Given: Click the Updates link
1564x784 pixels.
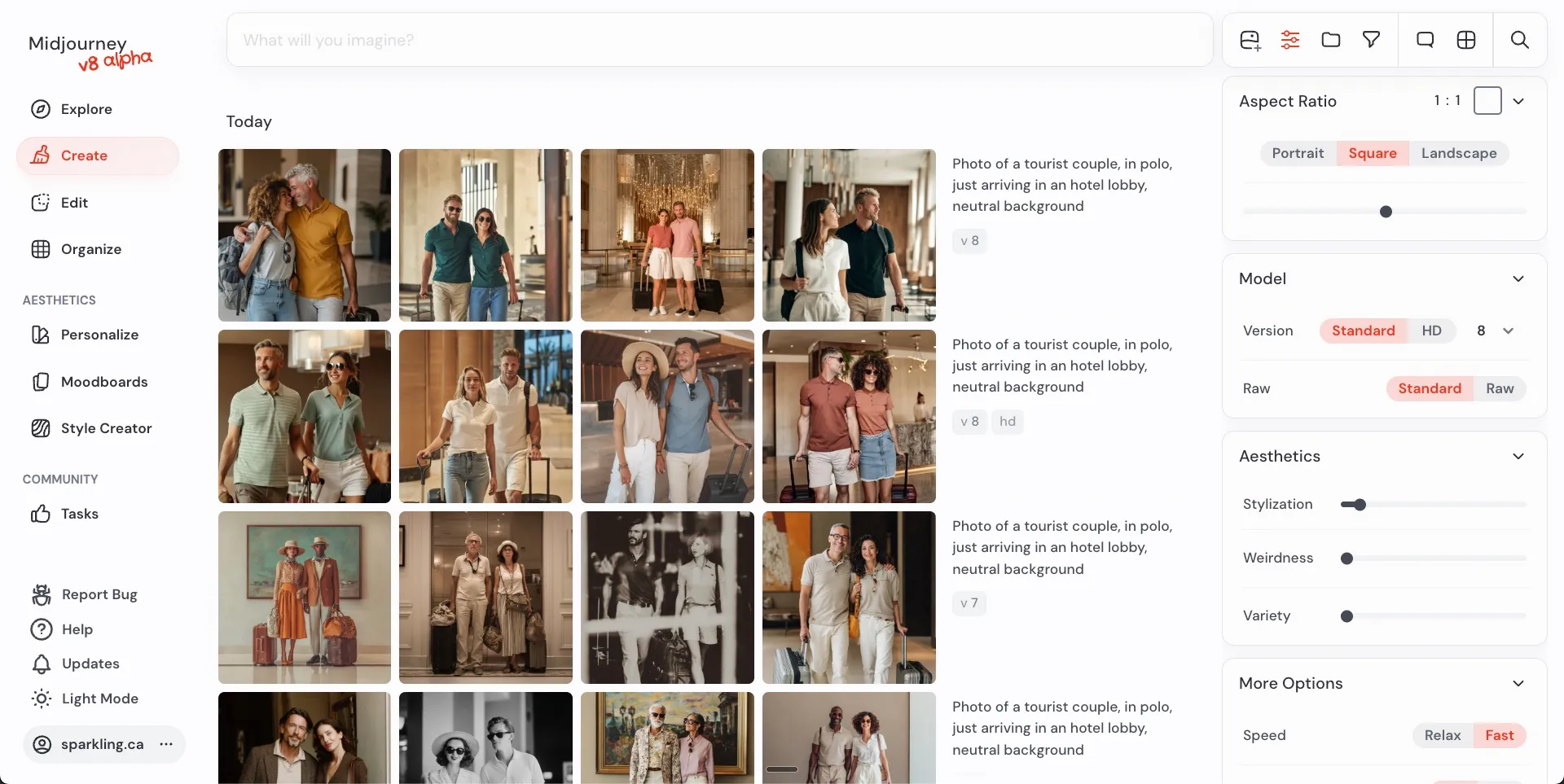Looking at the screenshot, I should 90,664.
